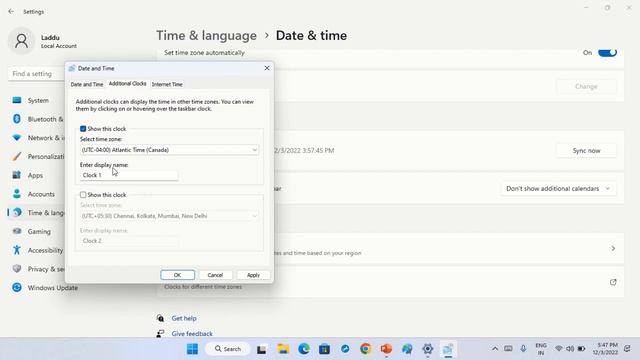Click the Sync now button

point(586,150)
